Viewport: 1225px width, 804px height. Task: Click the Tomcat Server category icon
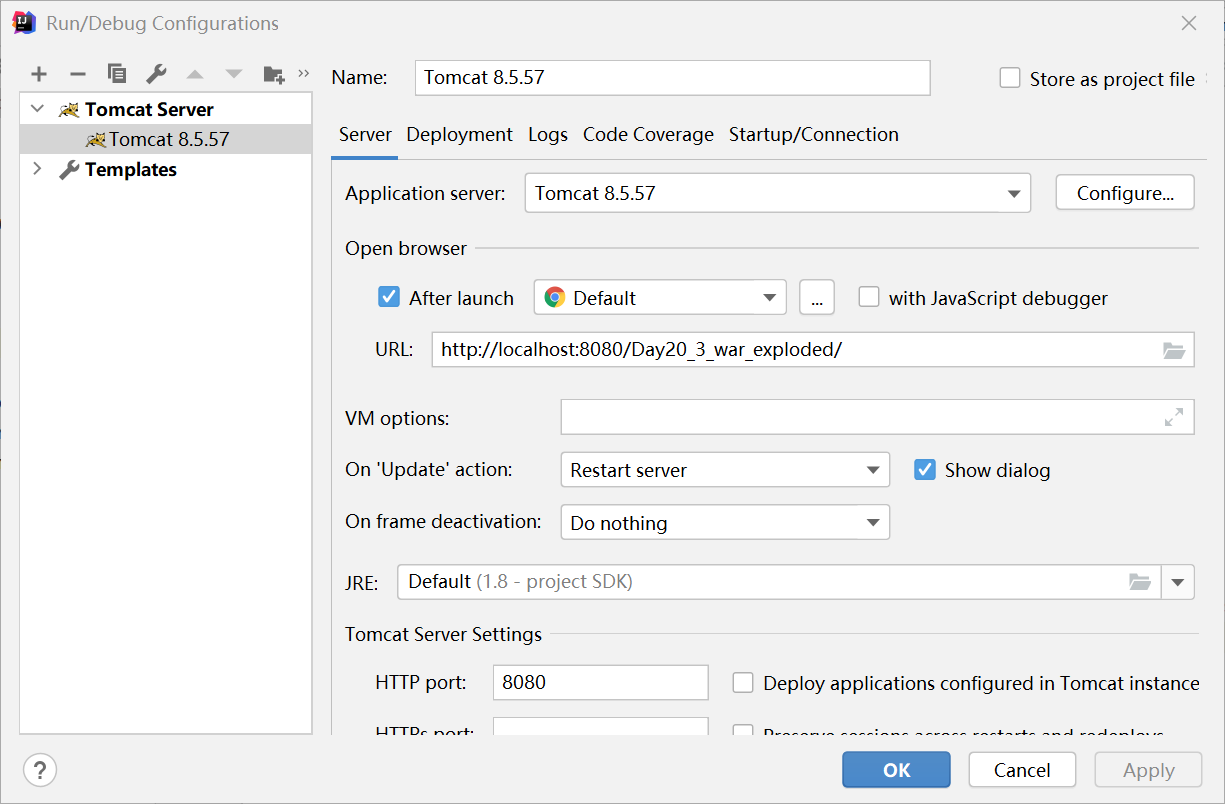69,110
